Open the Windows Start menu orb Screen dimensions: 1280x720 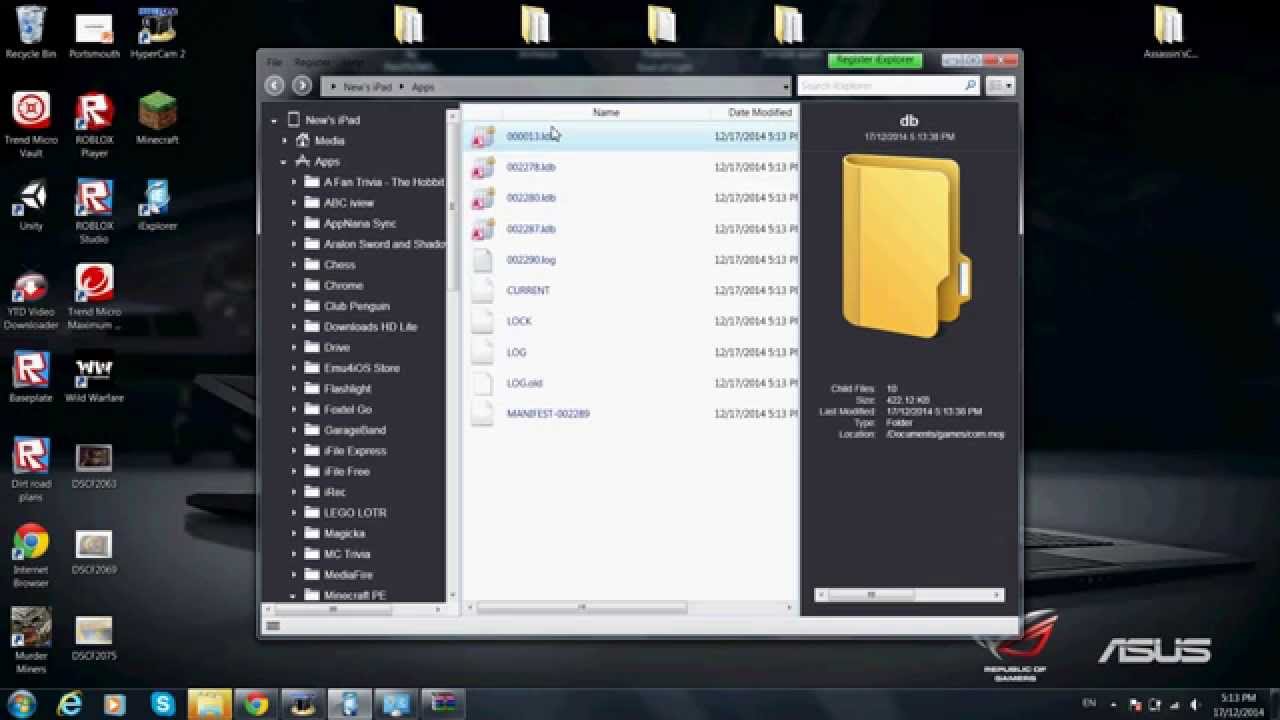pos(22,704)
